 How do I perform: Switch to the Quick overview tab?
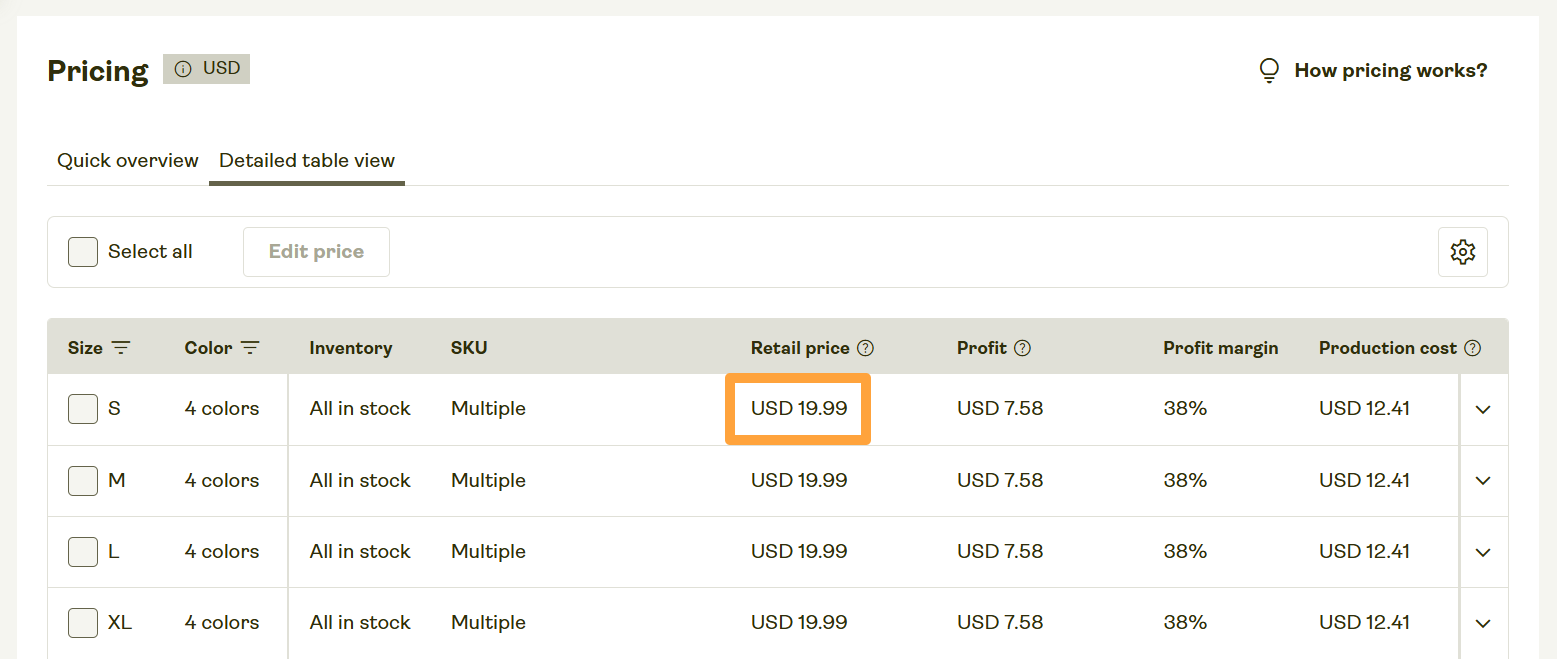127,160
